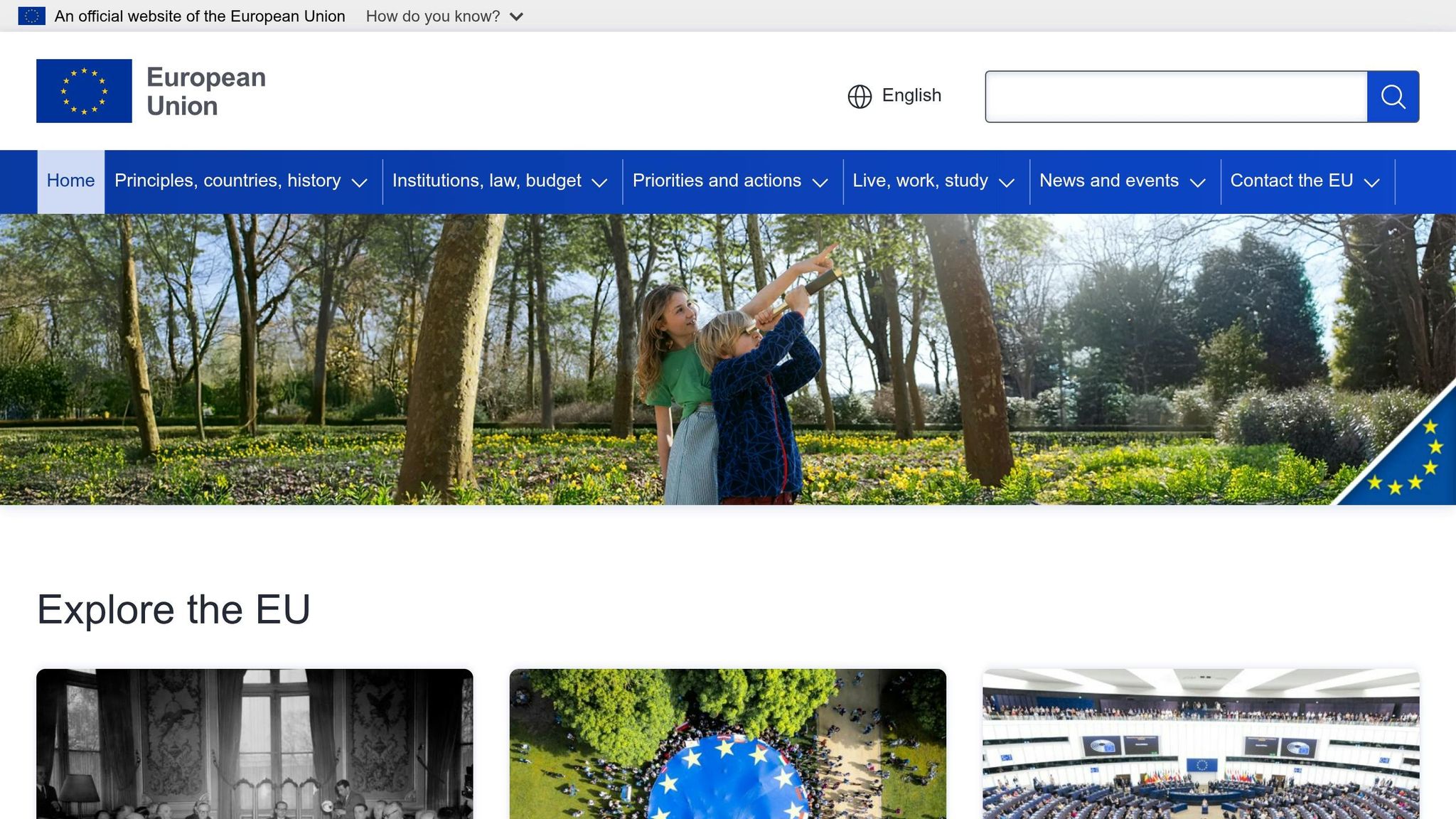This screenshot has height=819, width=1456.
Task: Click the globe language icon
Action: click(x=860, y=96)
